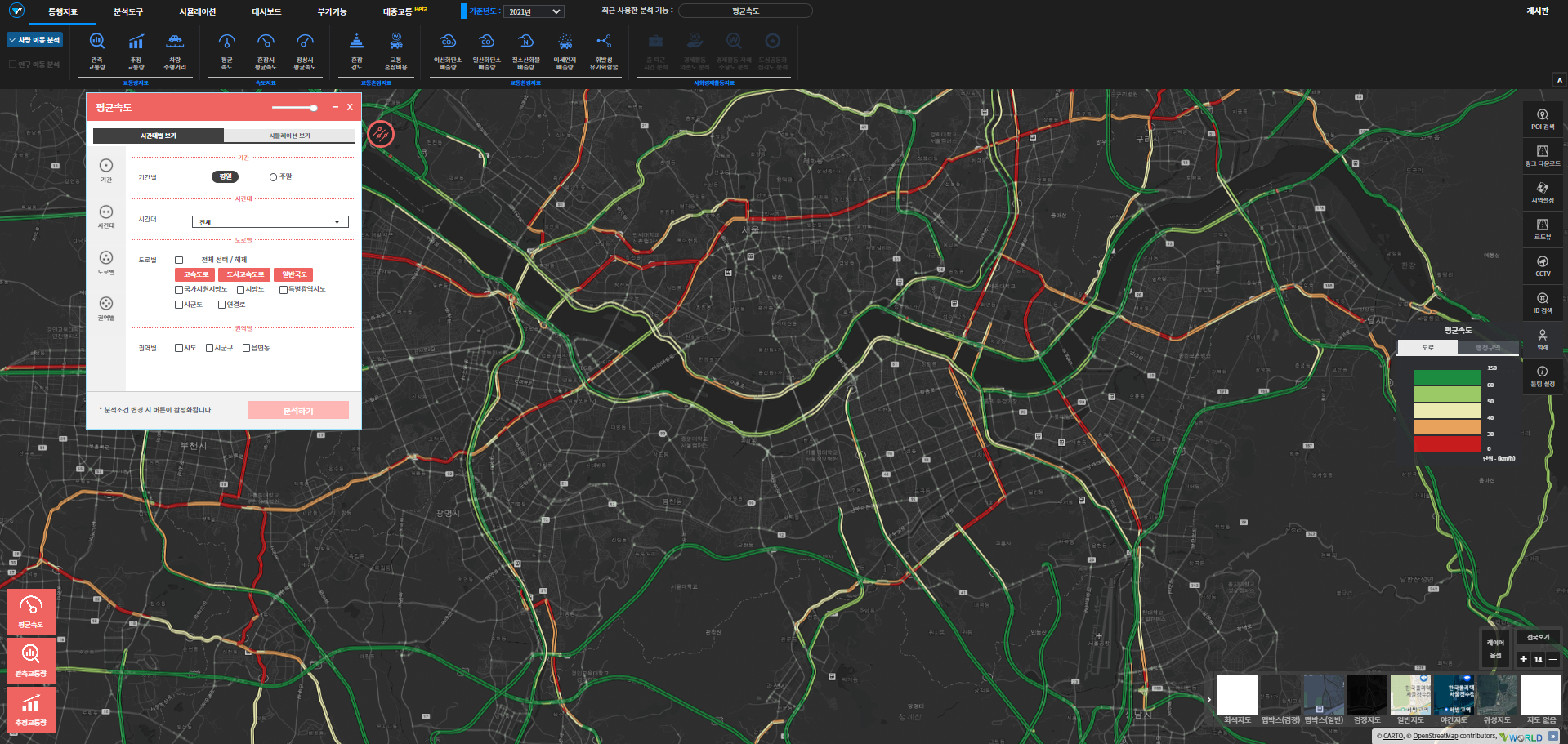The image size is (1568, 744).
Task: Open the 로드뷰 tool
Action: pyautogui.click(x=1543, y=229)
